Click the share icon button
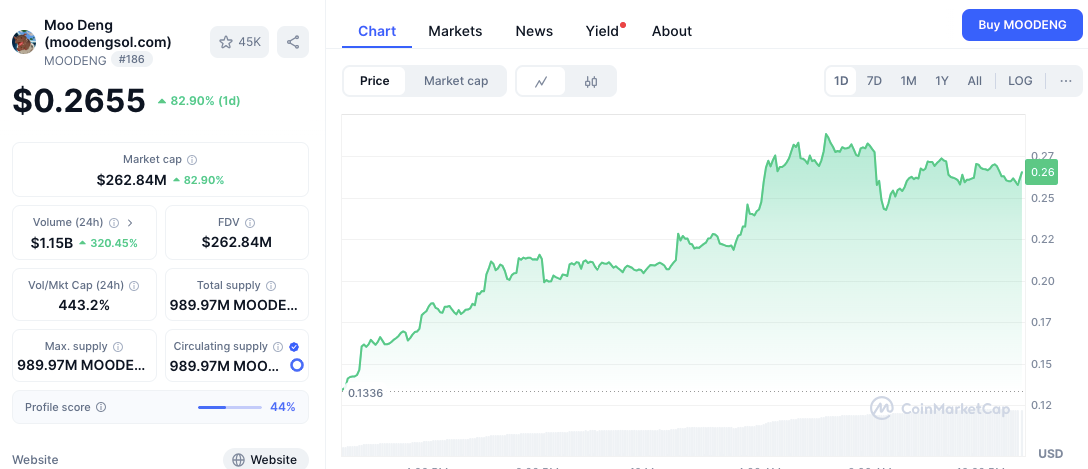This screenshot has width=1088, height=469. click(x=293, y=42)
